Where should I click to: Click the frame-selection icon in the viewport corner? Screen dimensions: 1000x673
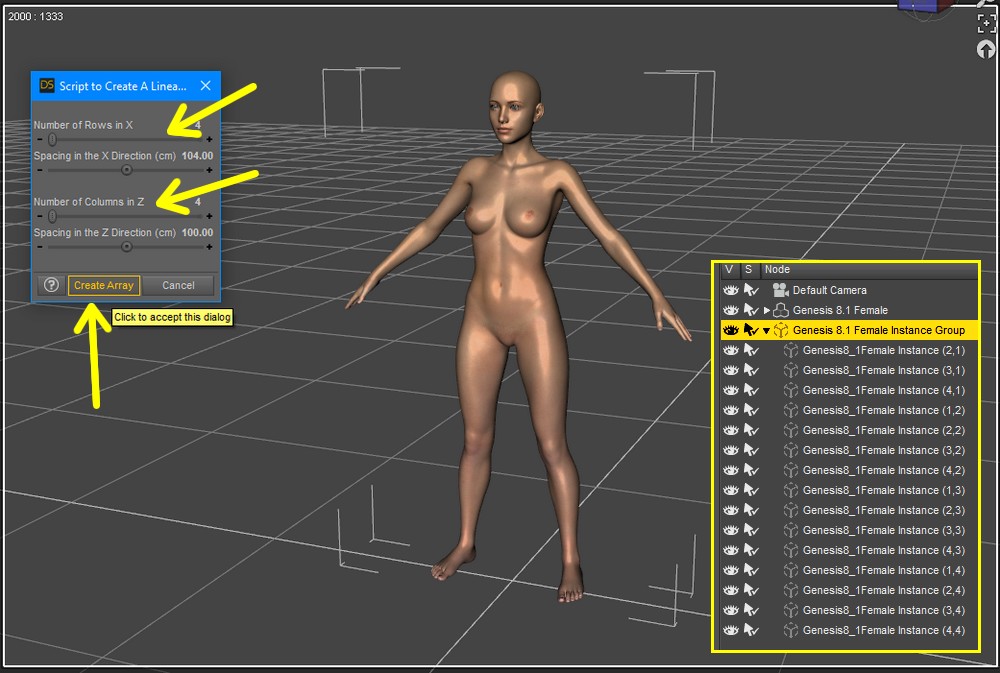[986, 23]
